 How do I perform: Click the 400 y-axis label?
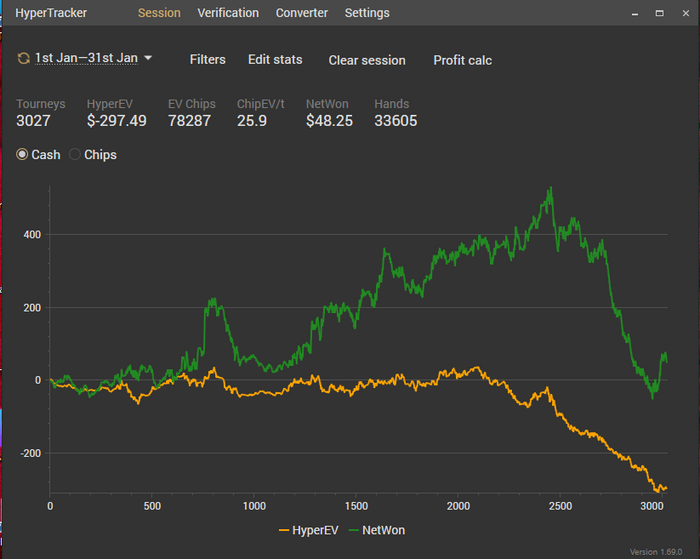point(32,235)
